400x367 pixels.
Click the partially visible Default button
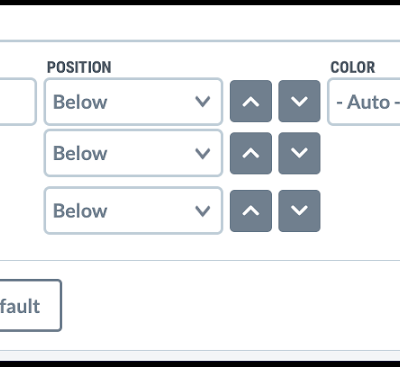tap(31, 305)
